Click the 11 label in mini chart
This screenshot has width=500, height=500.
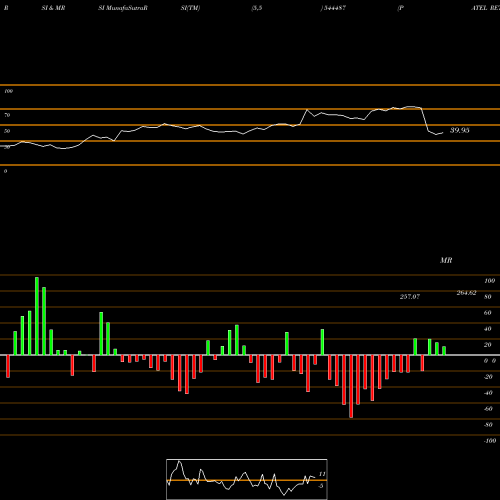tap(322, 474)
